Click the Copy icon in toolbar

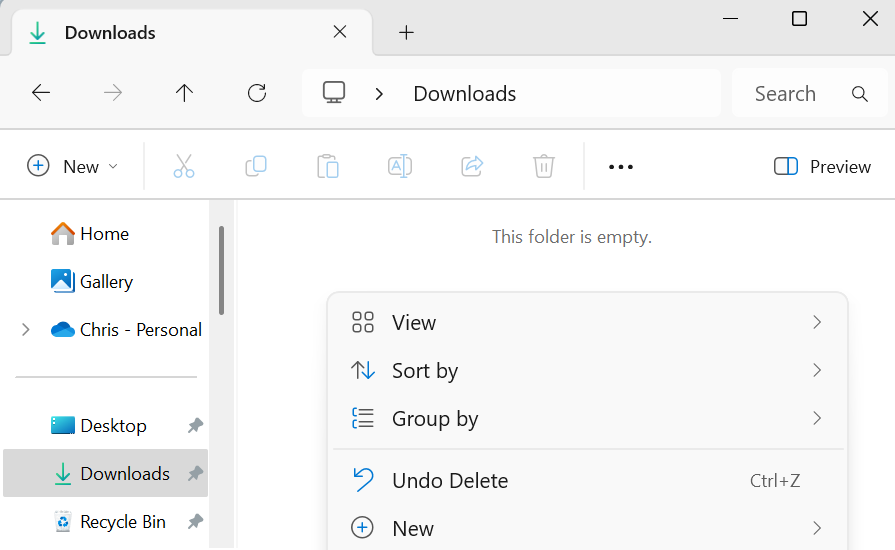pos(256,166)
